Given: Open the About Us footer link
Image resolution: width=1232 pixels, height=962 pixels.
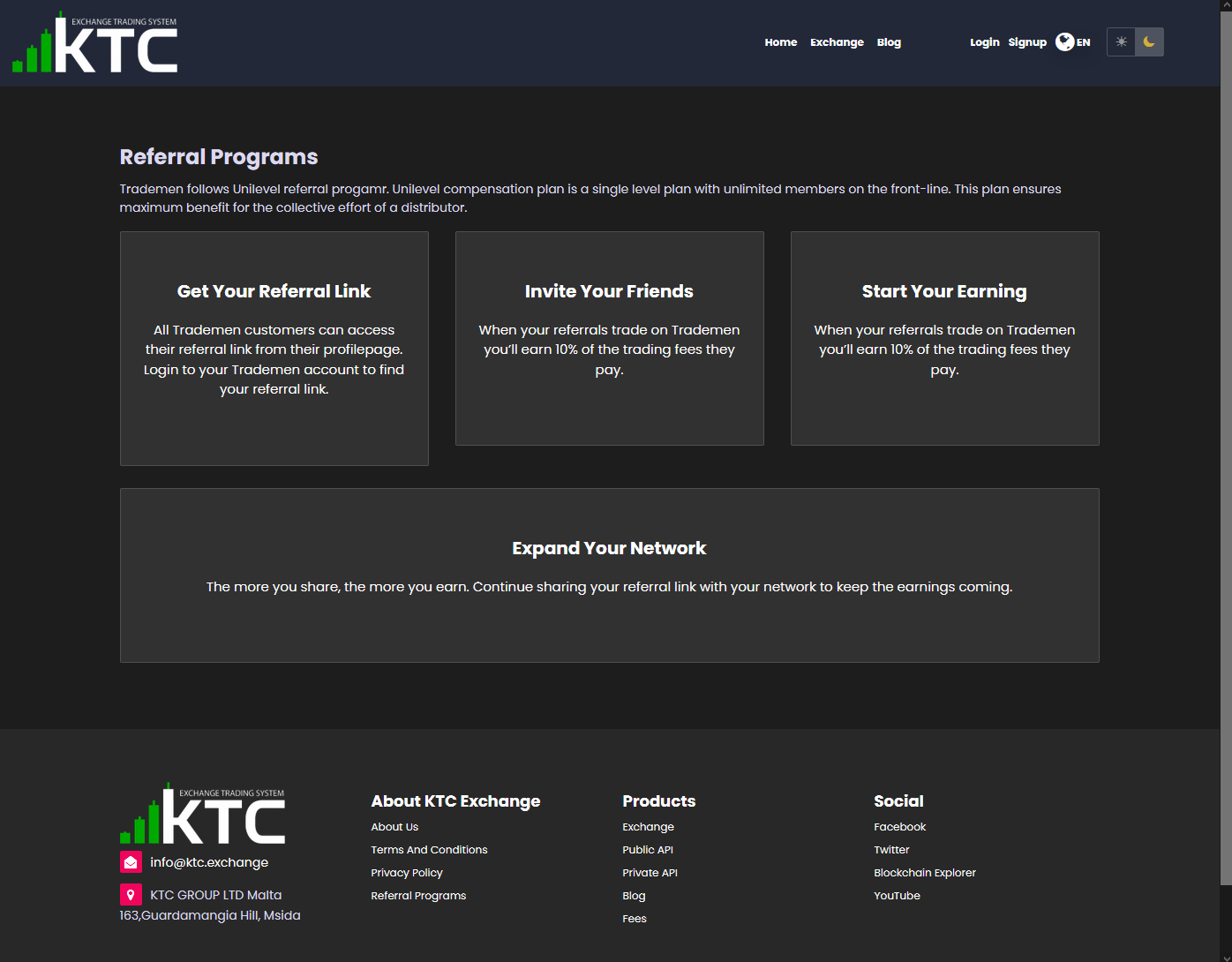Looking at the screenshot, I should click(394, 827).
